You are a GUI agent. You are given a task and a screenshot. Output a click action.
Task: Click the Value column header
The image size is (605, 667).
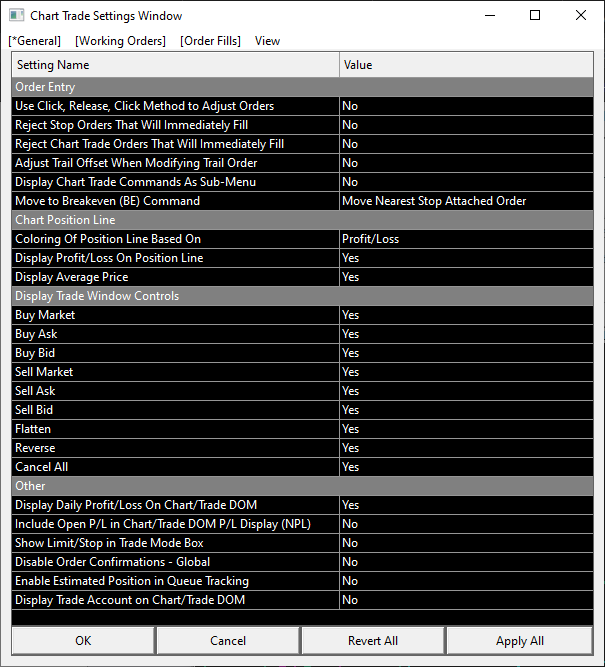pos(466,65)
